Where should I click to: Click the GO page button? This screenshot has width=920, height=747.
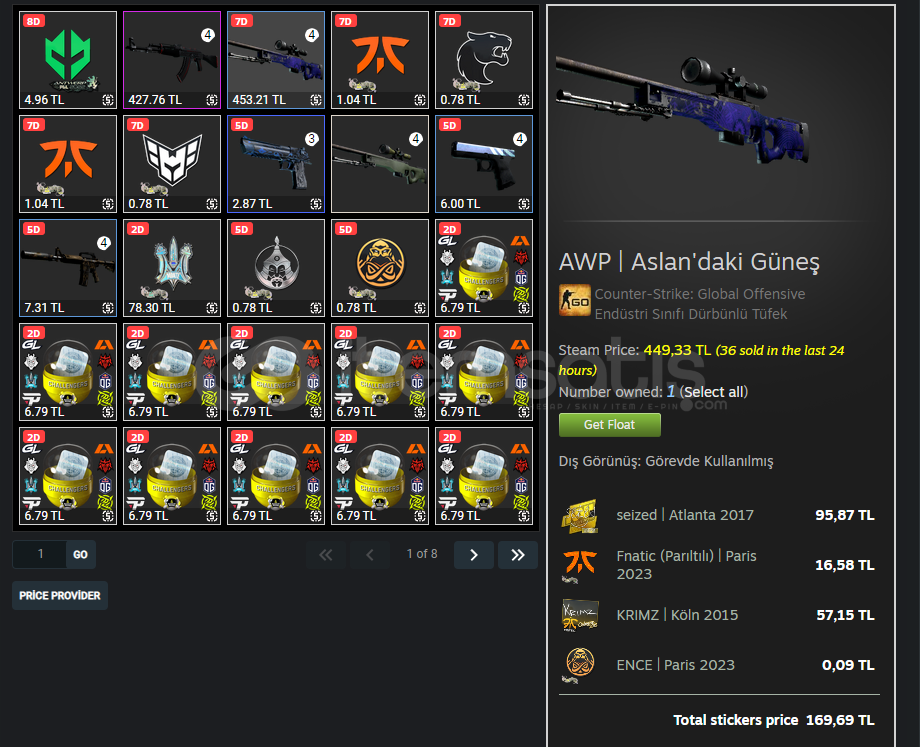(80, 555)
